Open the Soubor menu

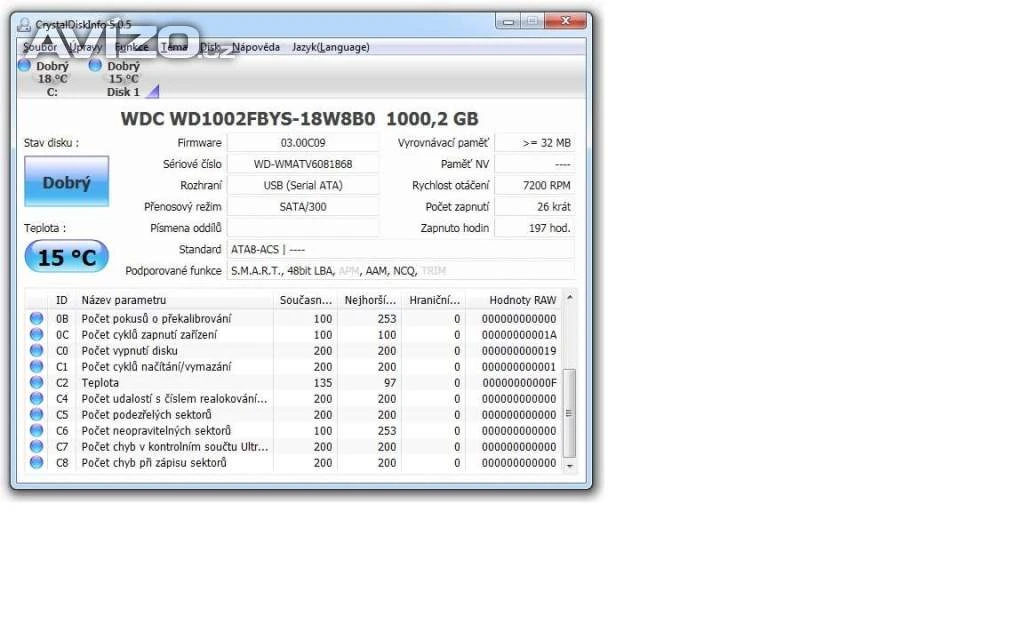(40, 47)
